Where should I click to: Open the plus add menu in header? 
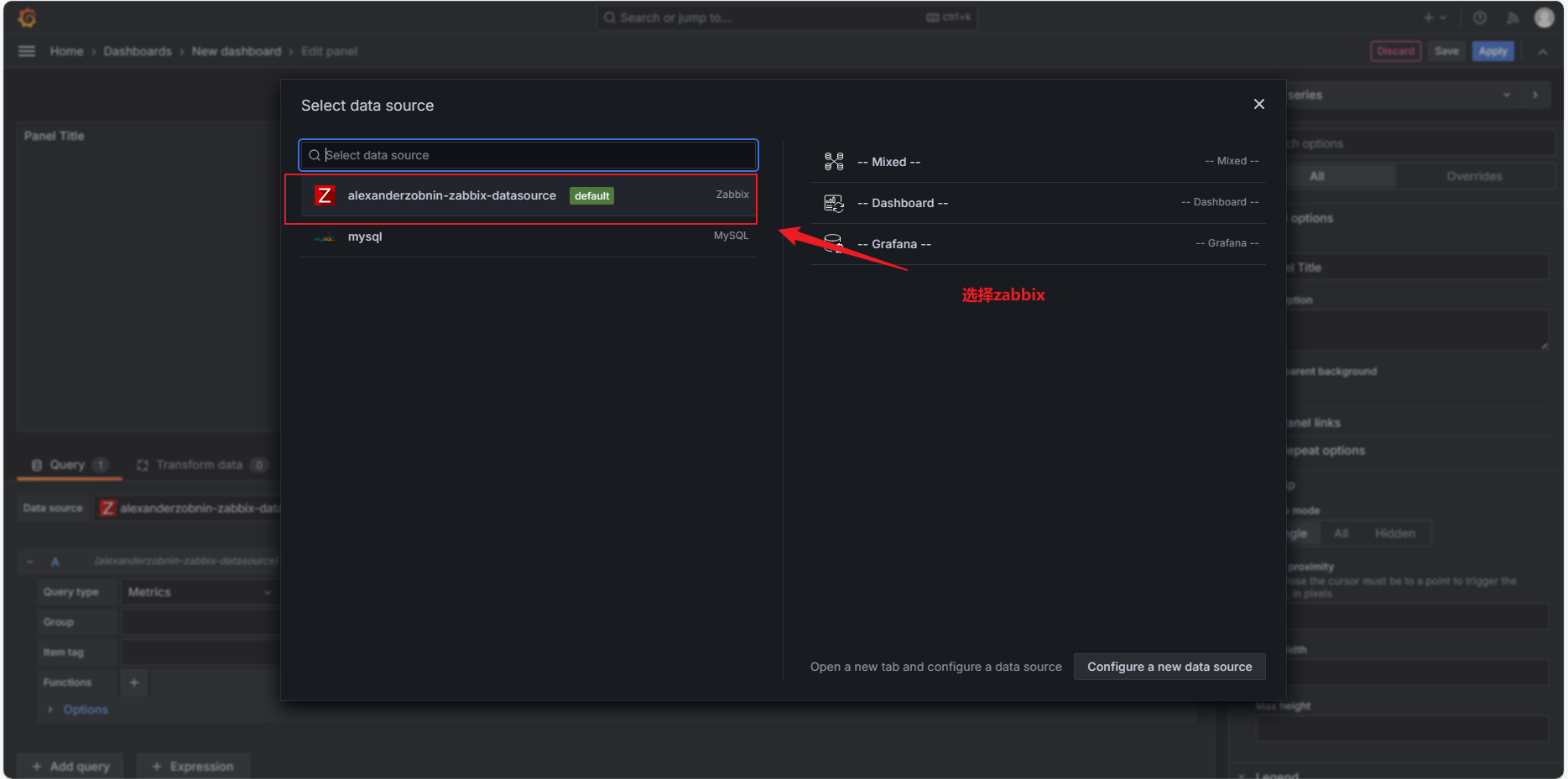tap(1435, 18)
